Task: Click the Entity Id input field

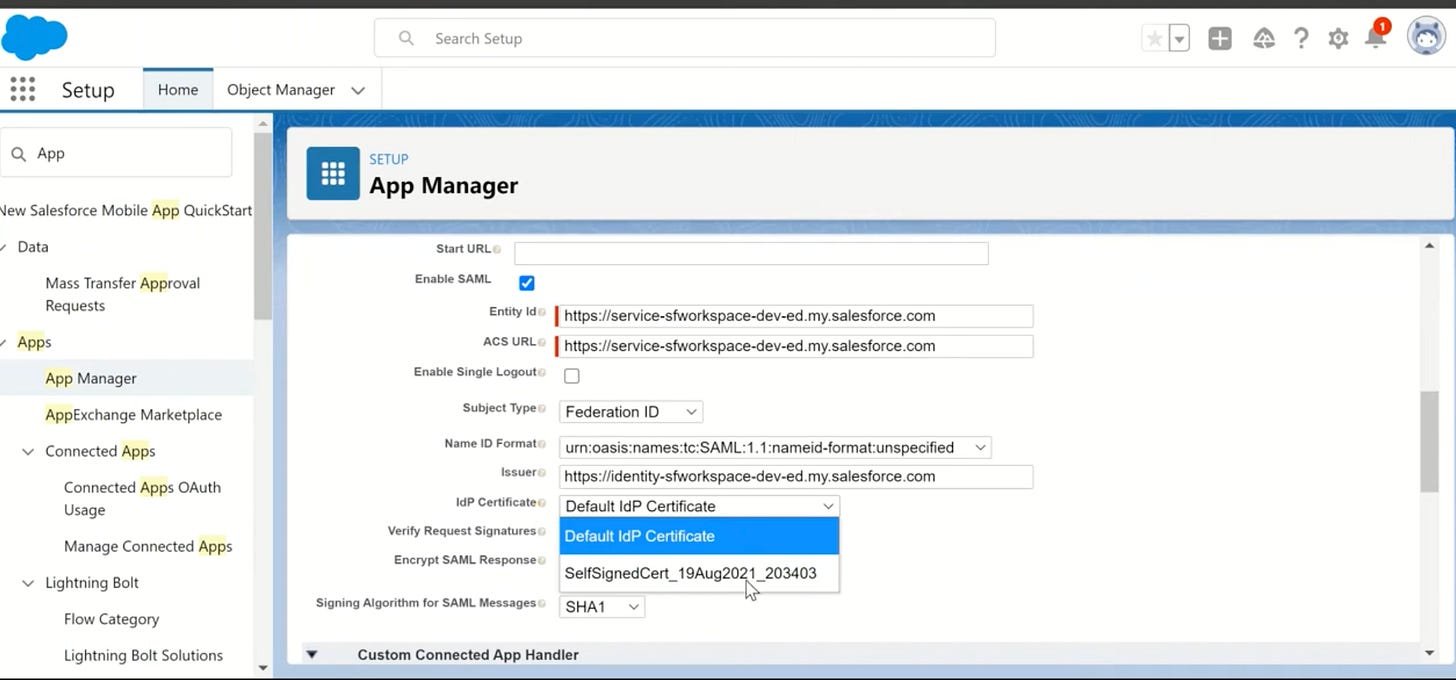Action: [x=795, y=316]
